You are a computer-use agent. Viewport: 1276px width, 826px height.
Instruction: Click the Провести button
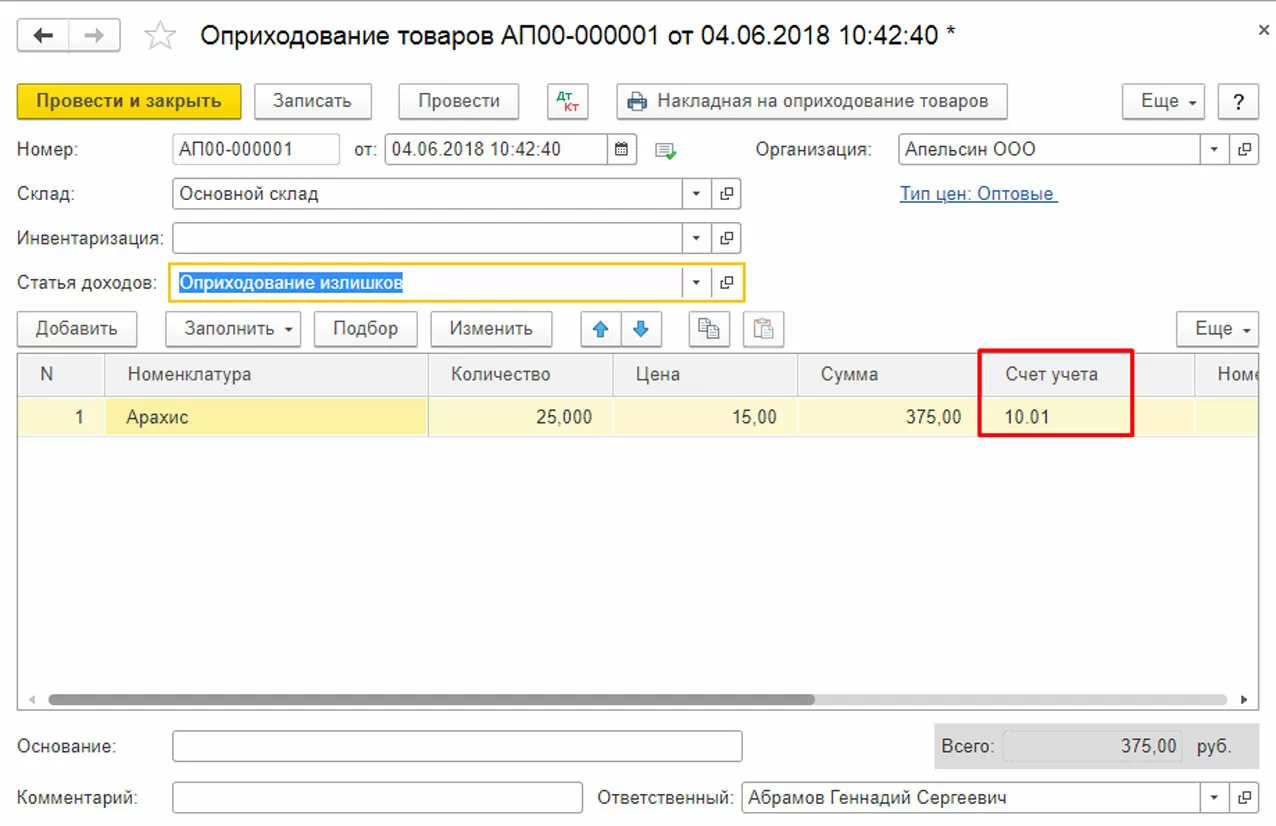click(x=459, y=101)
